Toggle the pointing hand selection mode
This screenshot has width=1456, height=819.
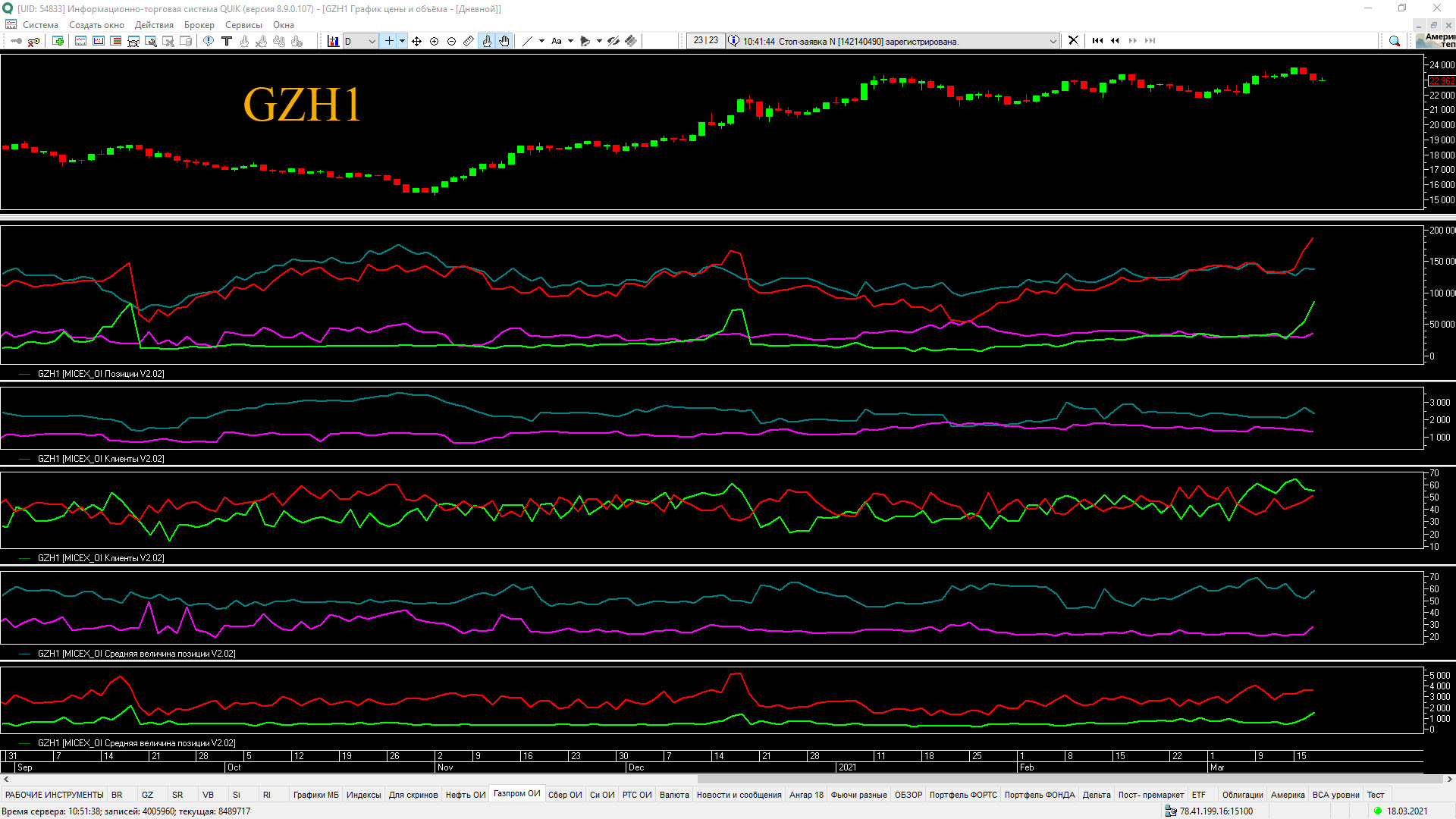[487, 41]
